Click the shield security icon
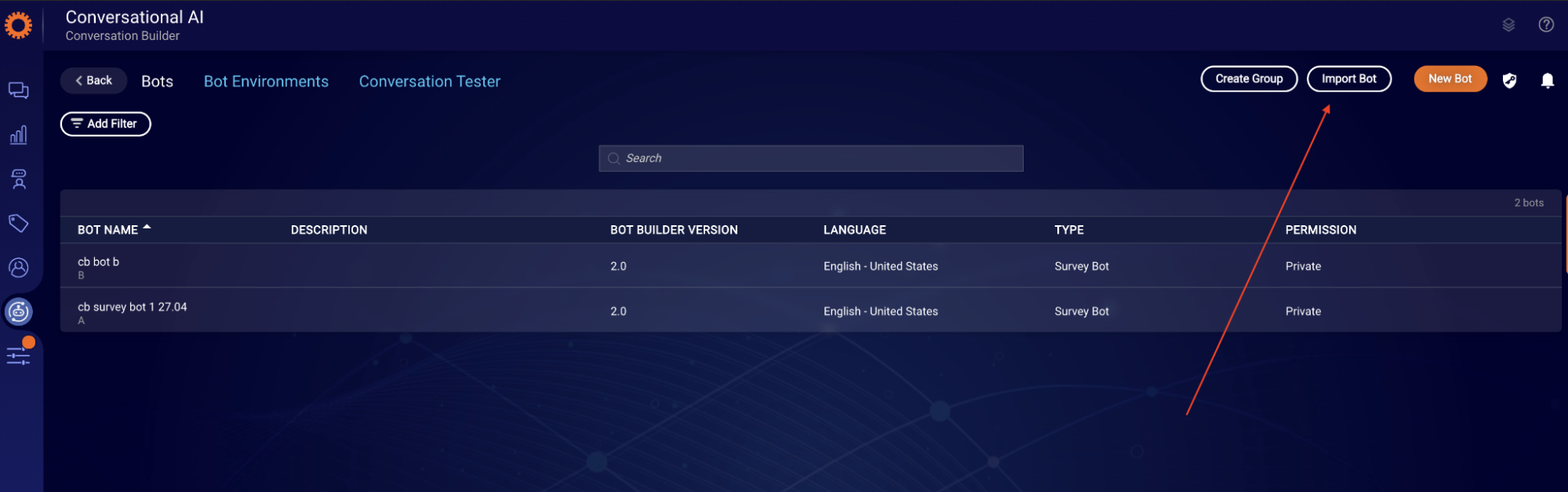Screen dimensions: 1568x492 coord(1510,80)
